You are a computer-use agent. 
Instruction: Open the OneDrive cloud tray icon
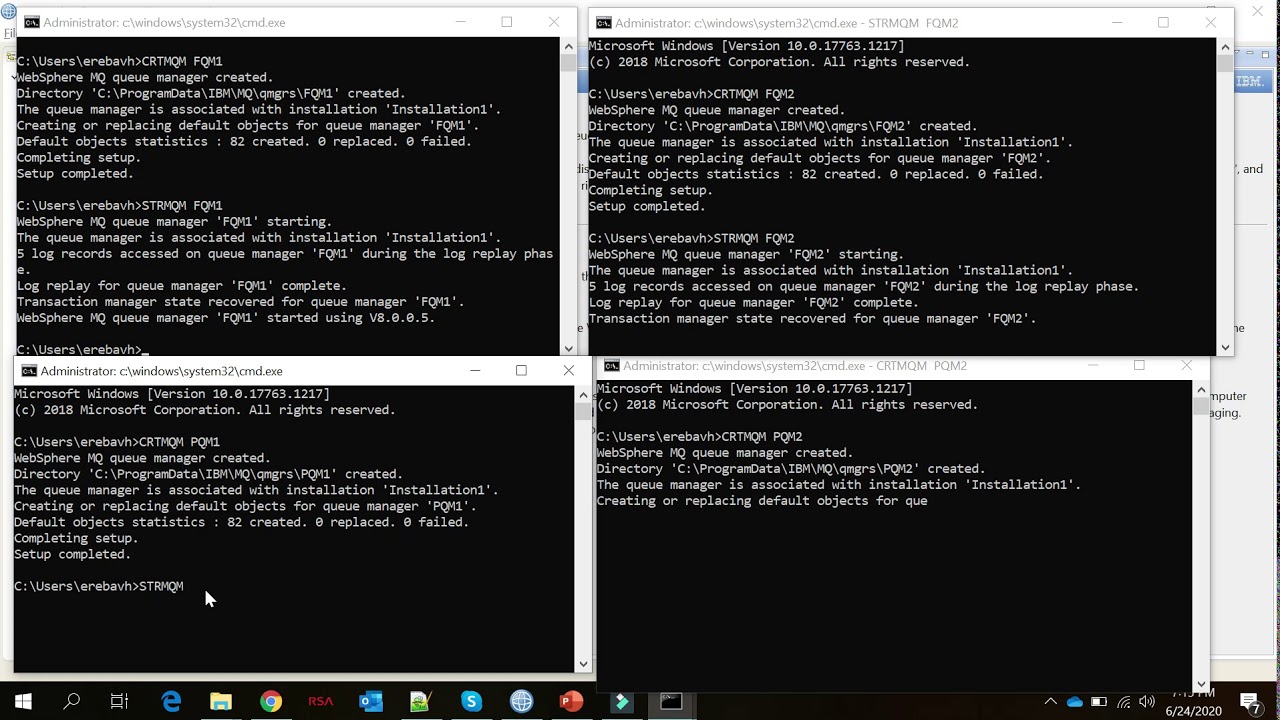[x=1075, y=702]
